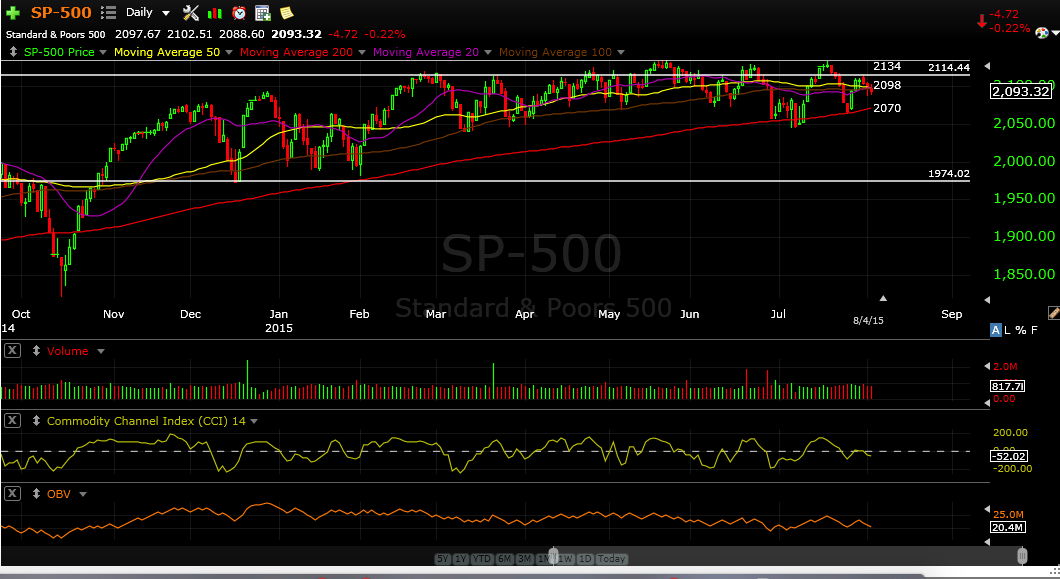Expand the Moving Average 50 dropdown arrow
Screen dimensions: 1060x579
pos(228,52)
